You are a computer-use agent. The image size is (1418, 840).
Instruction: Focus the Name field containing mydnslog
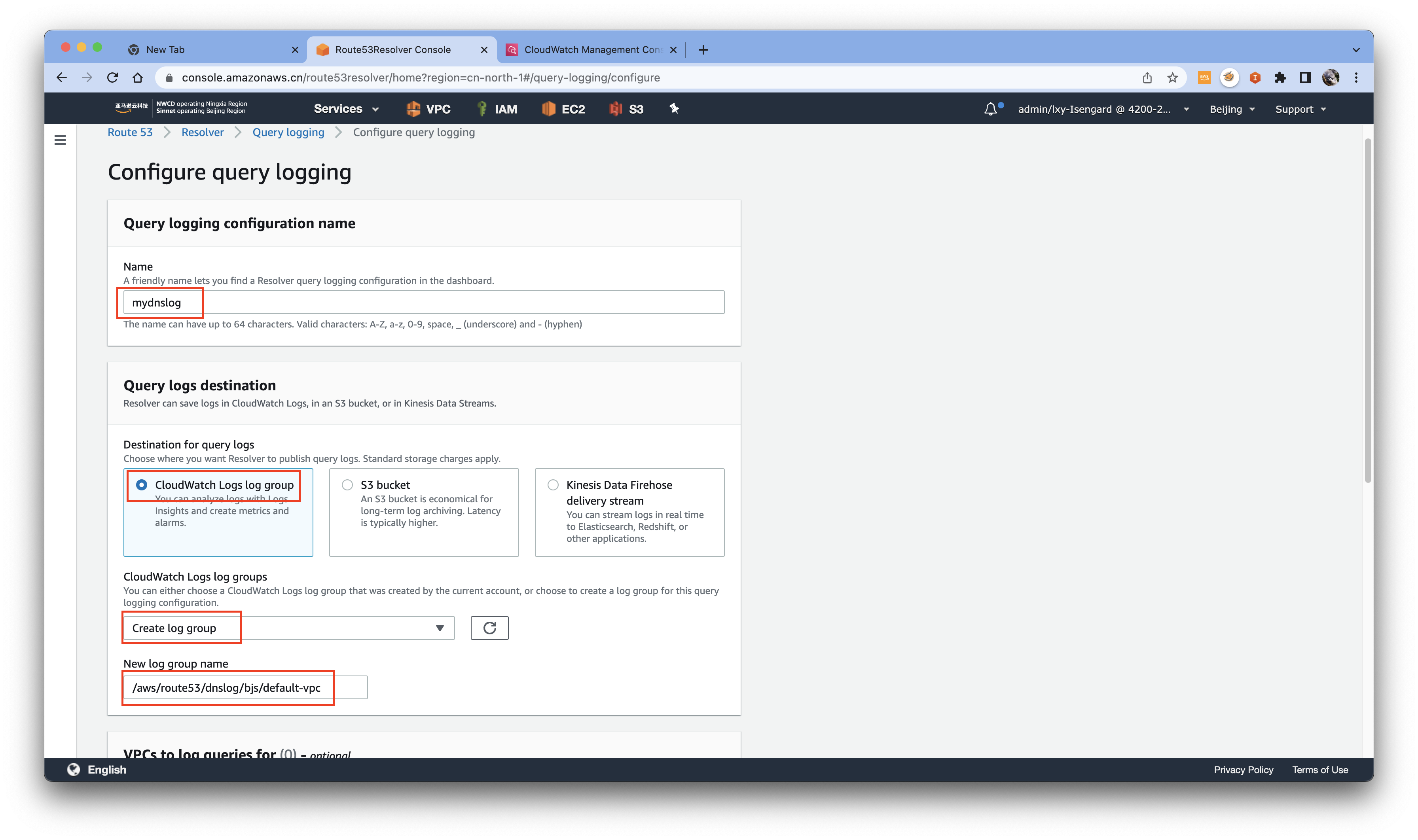(424, 302)
